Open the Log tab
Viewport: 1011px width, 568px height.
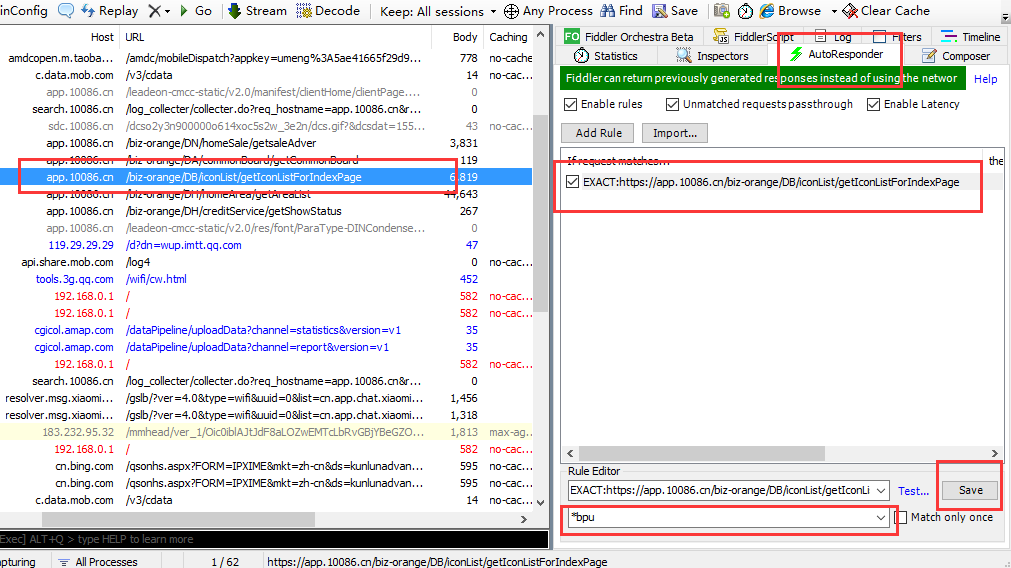833,37
